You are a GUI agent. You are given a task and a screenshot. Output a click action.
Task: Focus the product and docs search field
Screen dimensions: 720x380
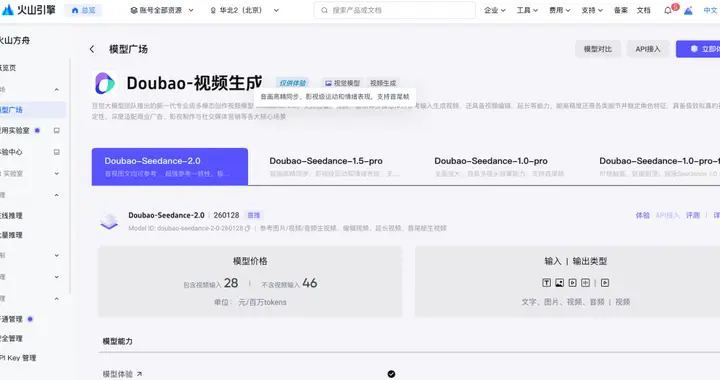click(394, 10)
